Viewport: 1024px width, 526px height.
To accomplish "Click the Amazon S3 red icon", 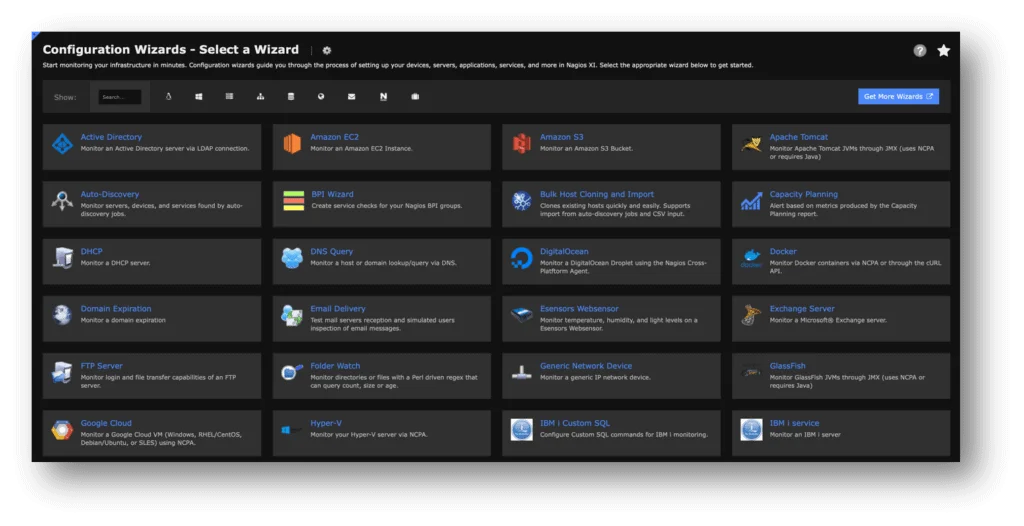I will point(522,144).
